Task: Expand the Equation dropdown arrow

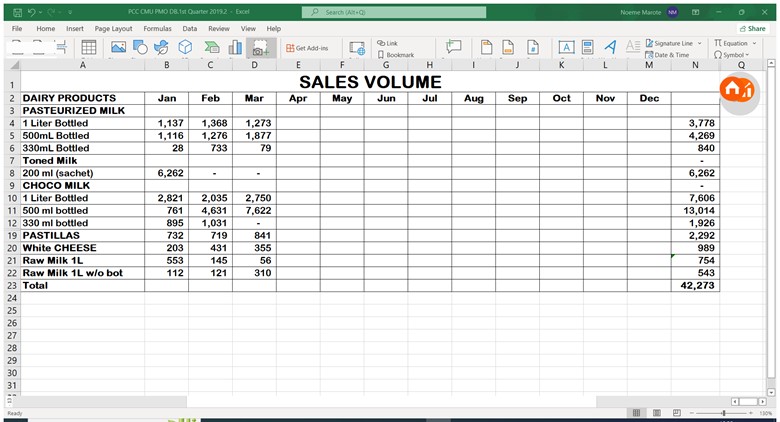Action: (x=754, y=43)
